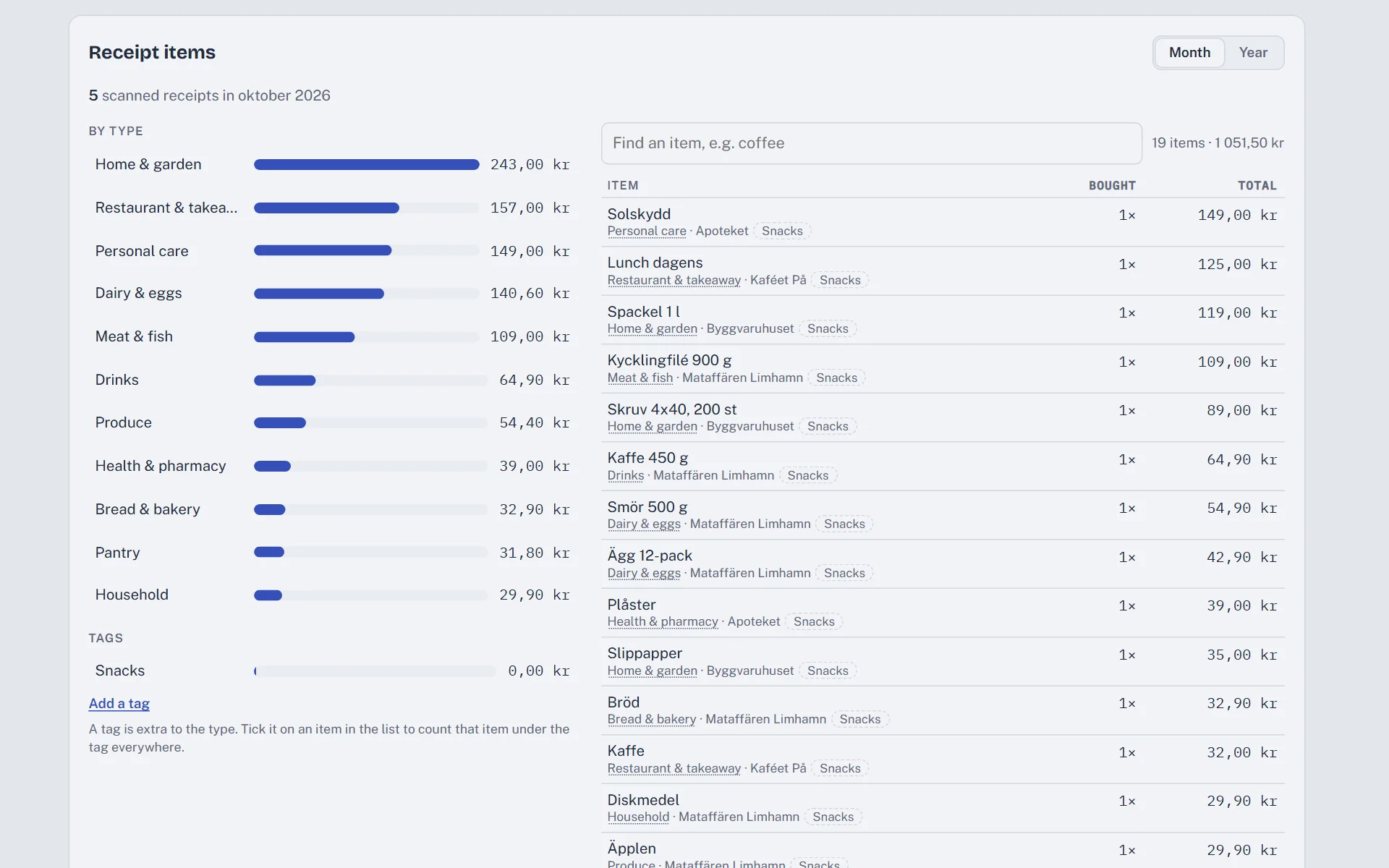The height and width of the screenshot is (868, 1389).
Task: Click the Skruv 4x40, 200 st item name
Action: 672,409
